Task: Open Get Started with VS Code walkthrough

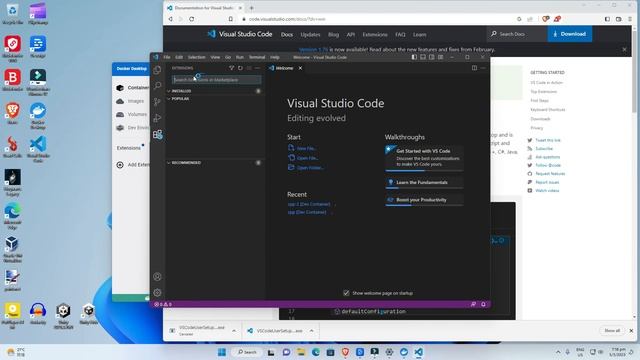Action: coord(424,158)
